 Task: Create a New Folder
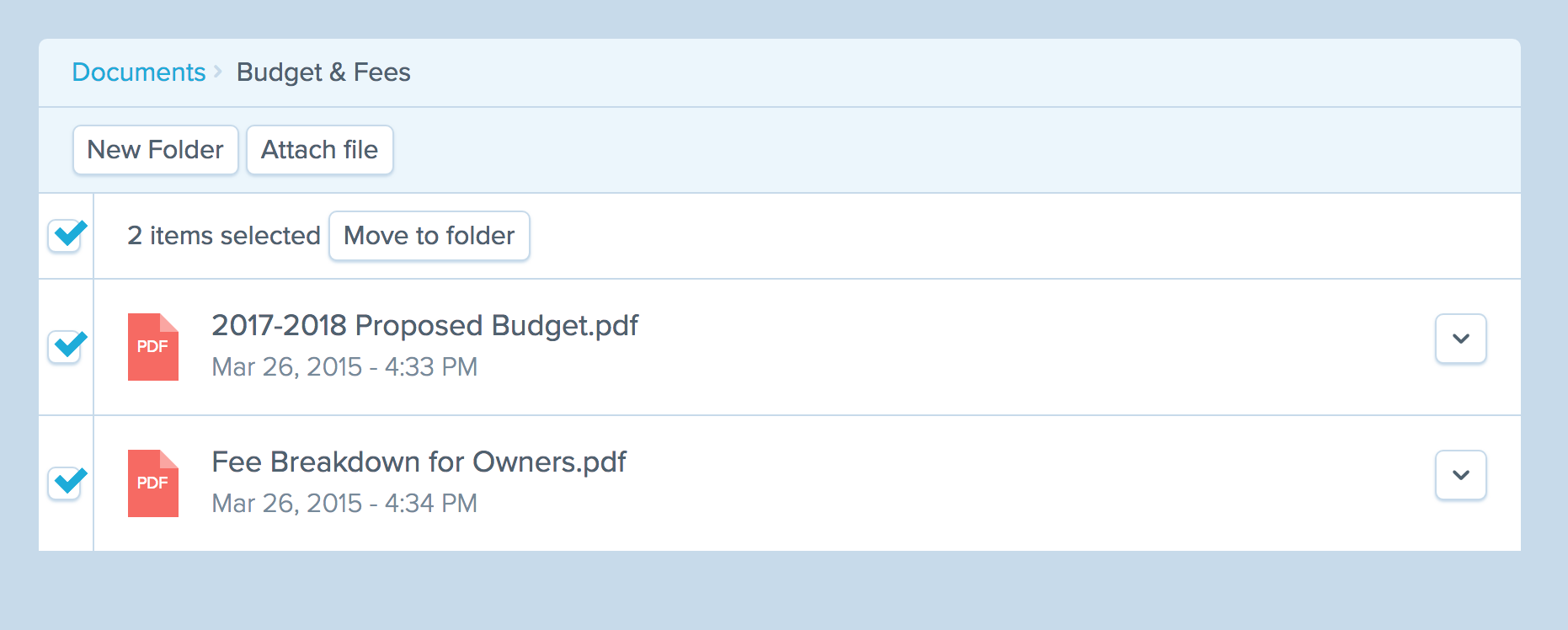pos(156,150)
